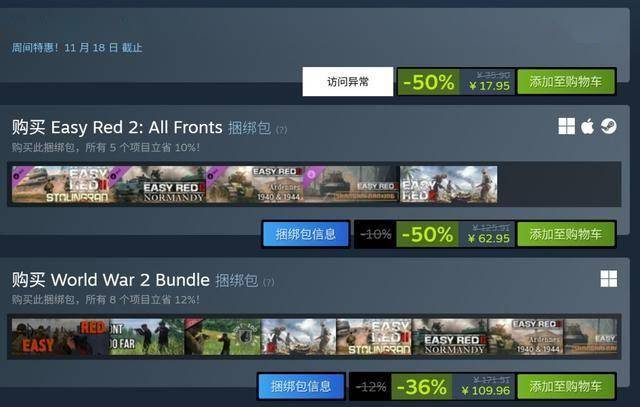Add All Fronts bundle ¥62.95 to cart

point(566,234)
